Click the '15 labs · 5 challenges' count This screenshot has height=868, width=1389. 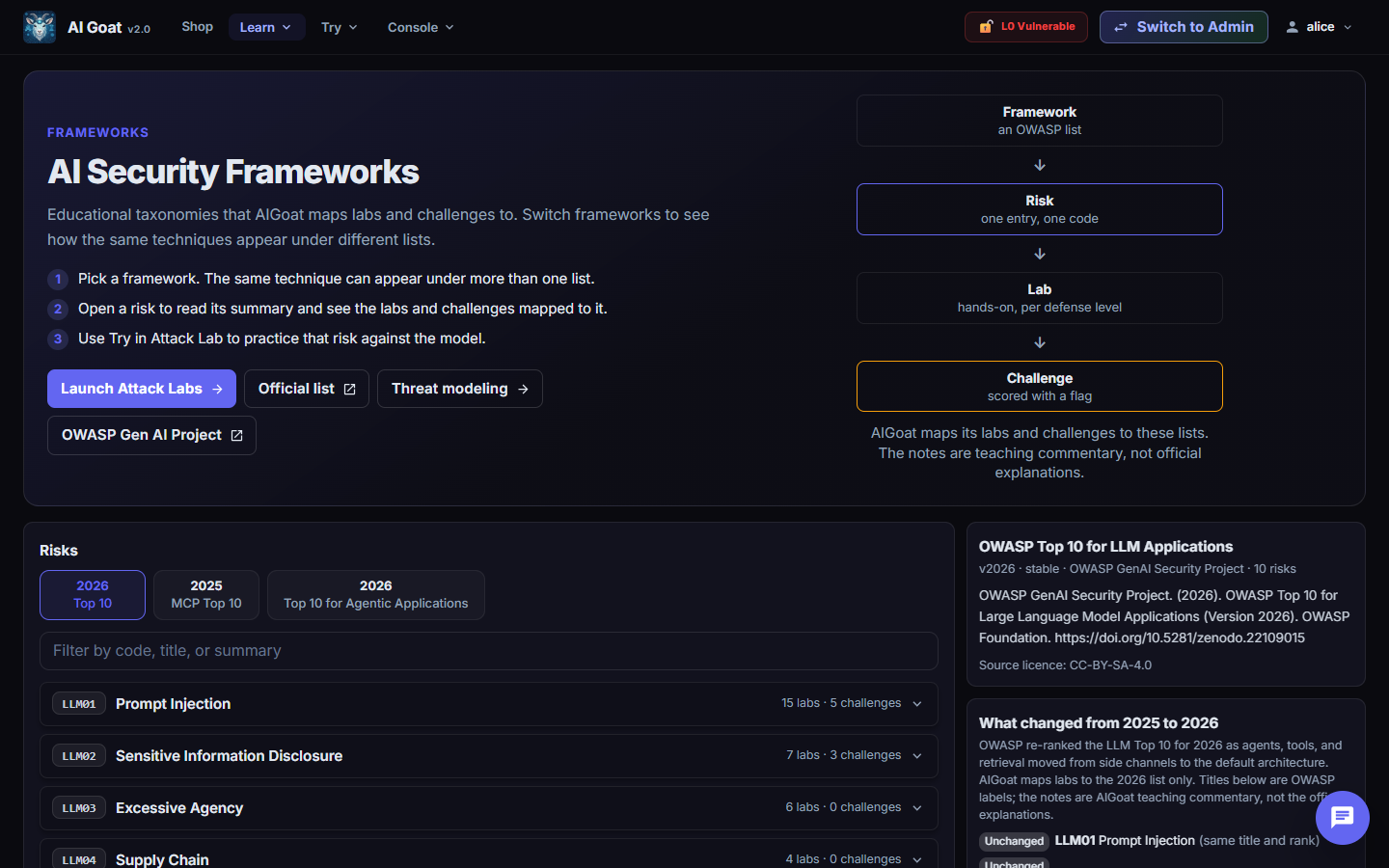pyautogui.click(x=841, y=703)
